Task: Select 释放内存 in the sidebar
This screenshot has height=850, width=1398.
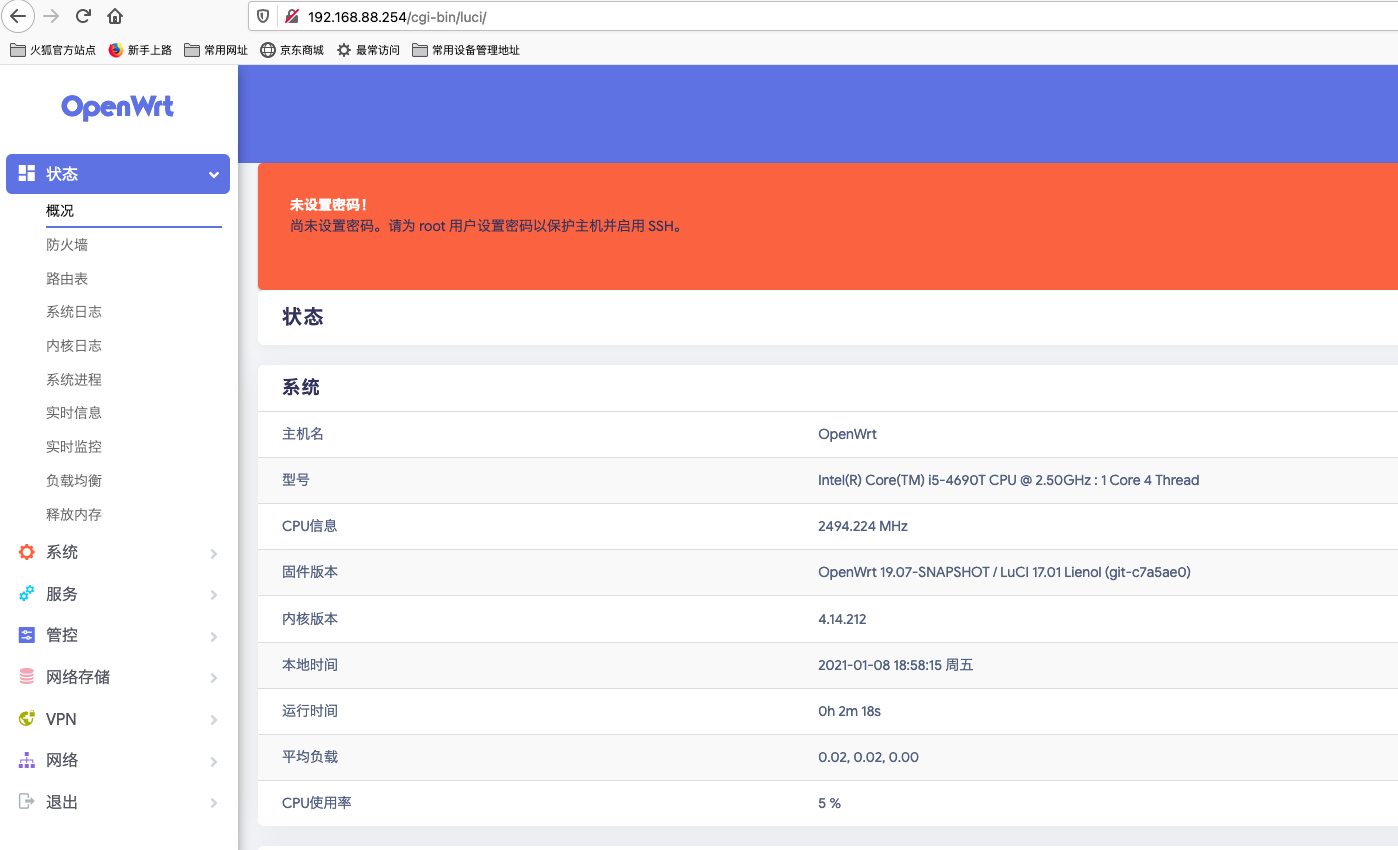Action: tap(74, 515)
